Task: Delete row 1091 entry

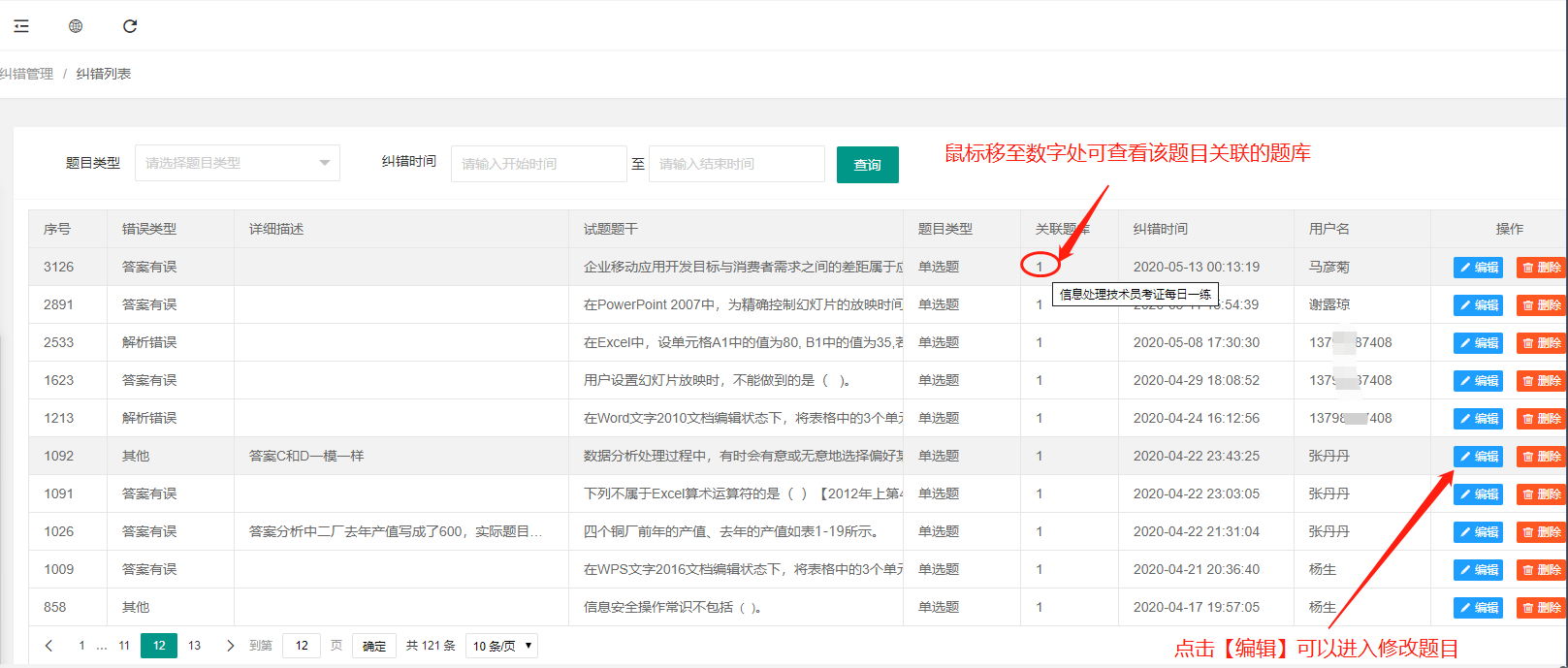Action: [1541, 494]
